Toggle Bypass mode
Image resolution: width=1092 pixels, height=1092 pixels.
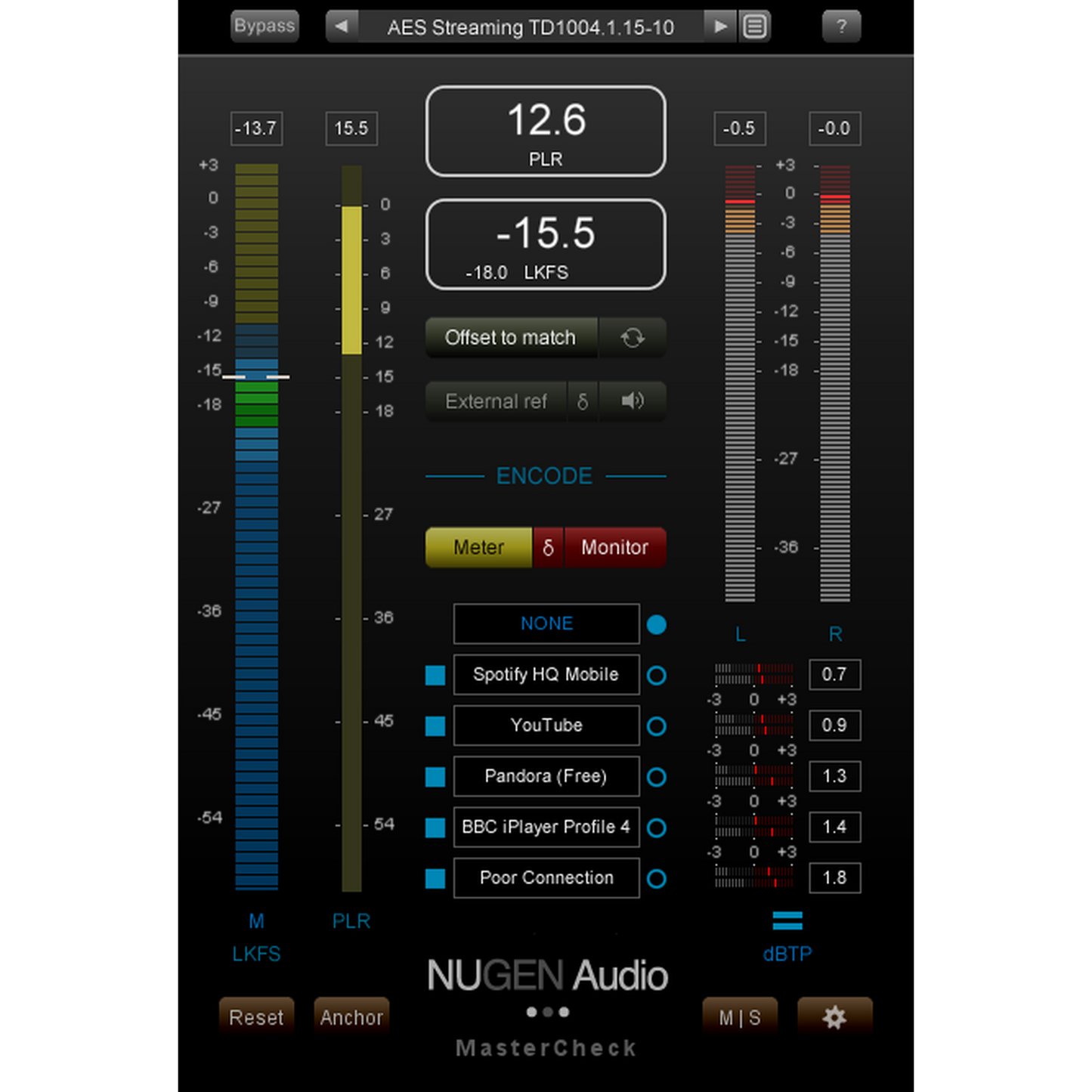coord(264,26)
